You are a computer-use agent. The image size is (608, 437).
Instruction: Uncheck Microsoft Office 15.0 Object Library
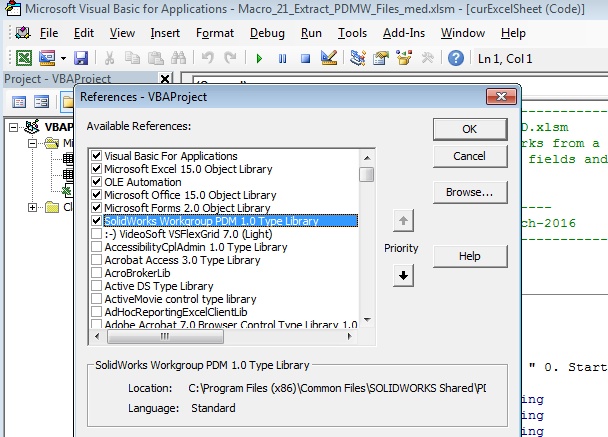pyautogui.click(x=97, y=195)
